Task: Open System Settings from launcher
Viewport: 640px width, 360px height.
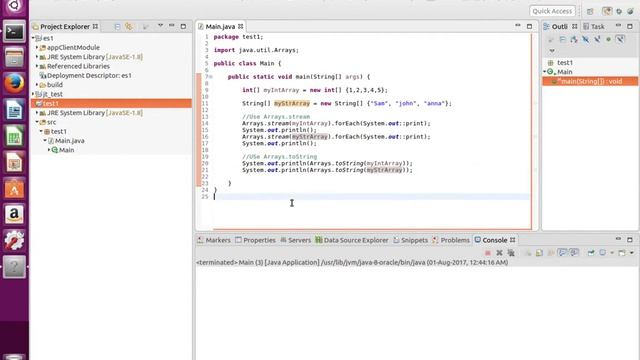Action: coord(14,241)
